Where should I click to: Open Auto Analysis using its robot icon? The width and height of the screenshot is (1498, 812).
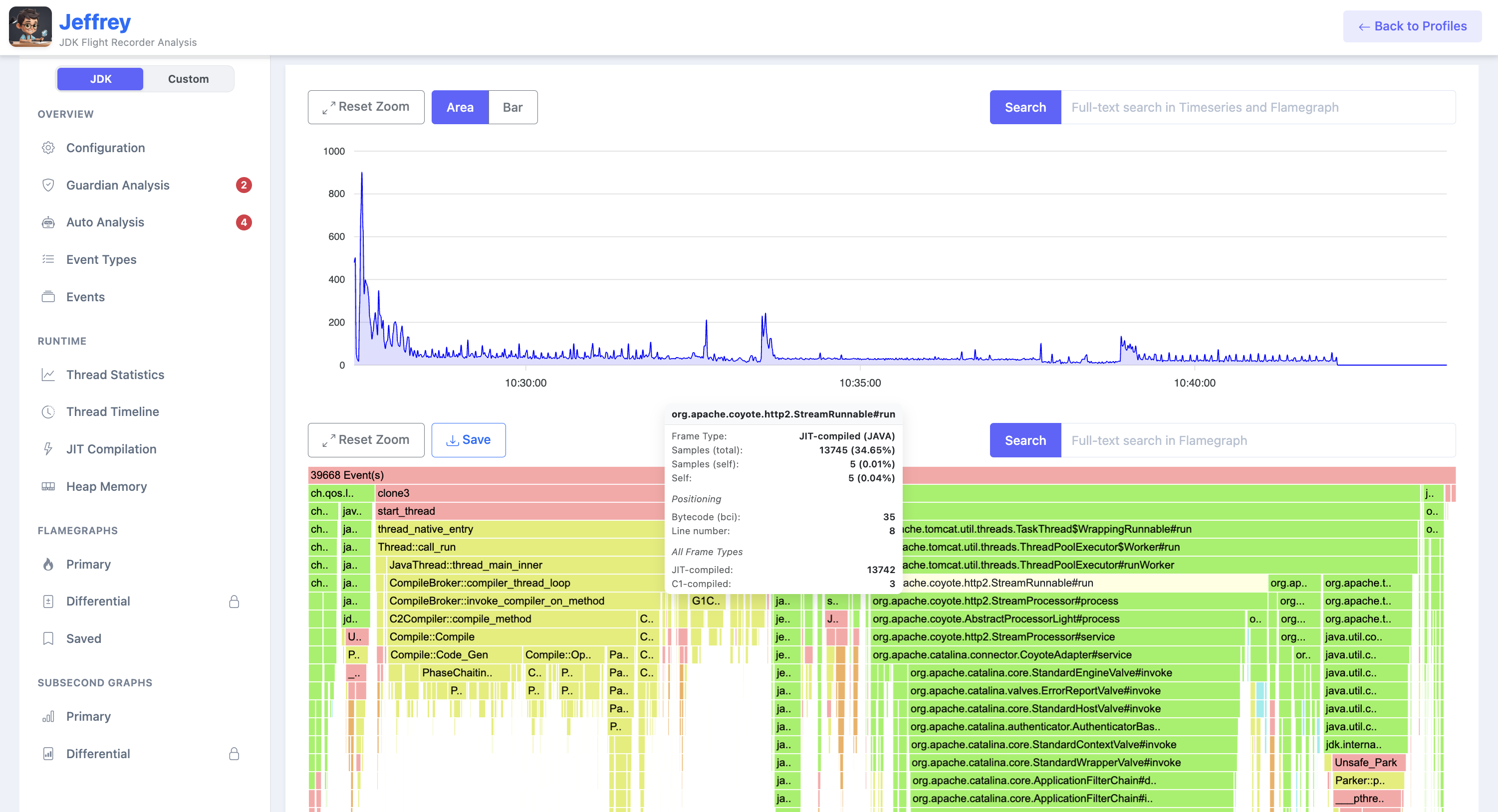49,222
